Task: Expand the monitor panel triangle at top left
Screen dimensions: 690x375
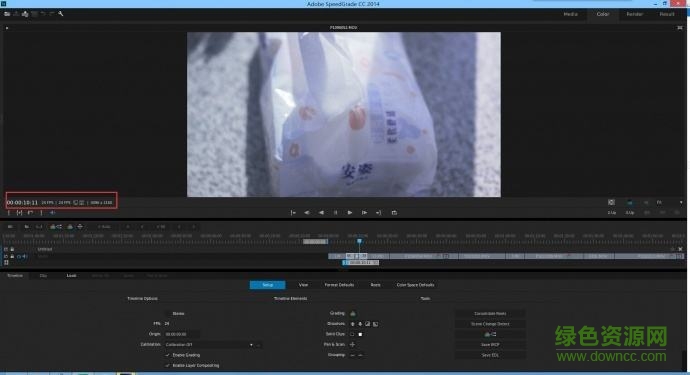Action: (7, 28)
